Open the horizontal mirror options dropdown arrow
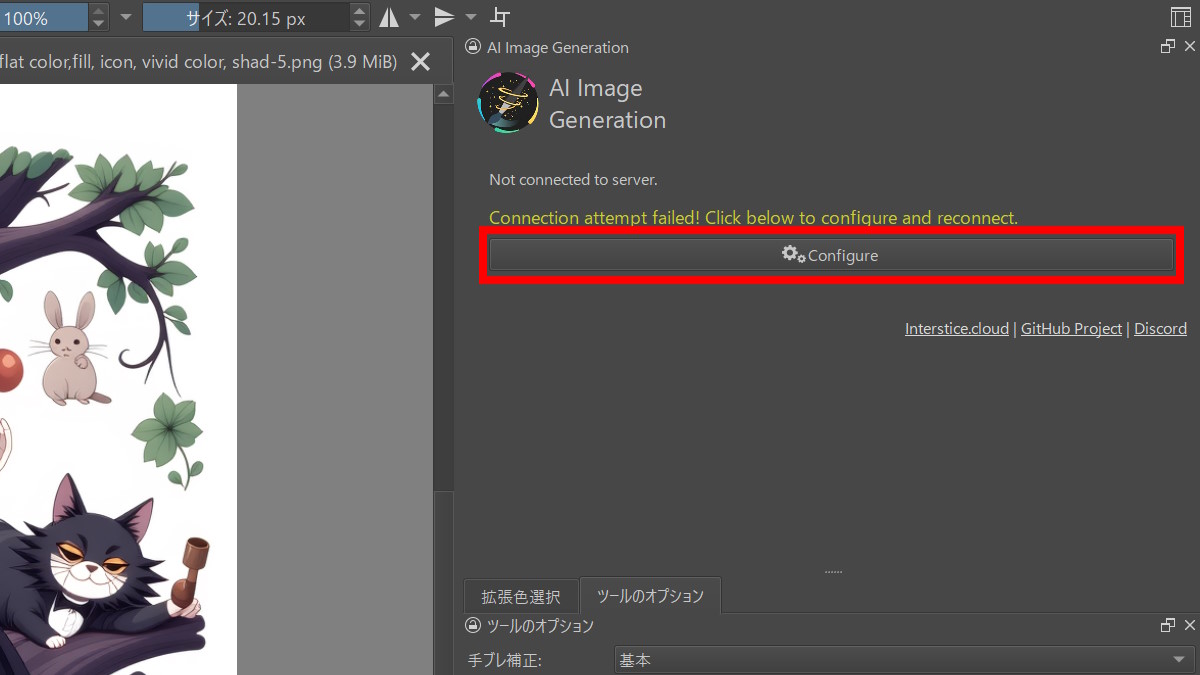 [x=415, y=17]
